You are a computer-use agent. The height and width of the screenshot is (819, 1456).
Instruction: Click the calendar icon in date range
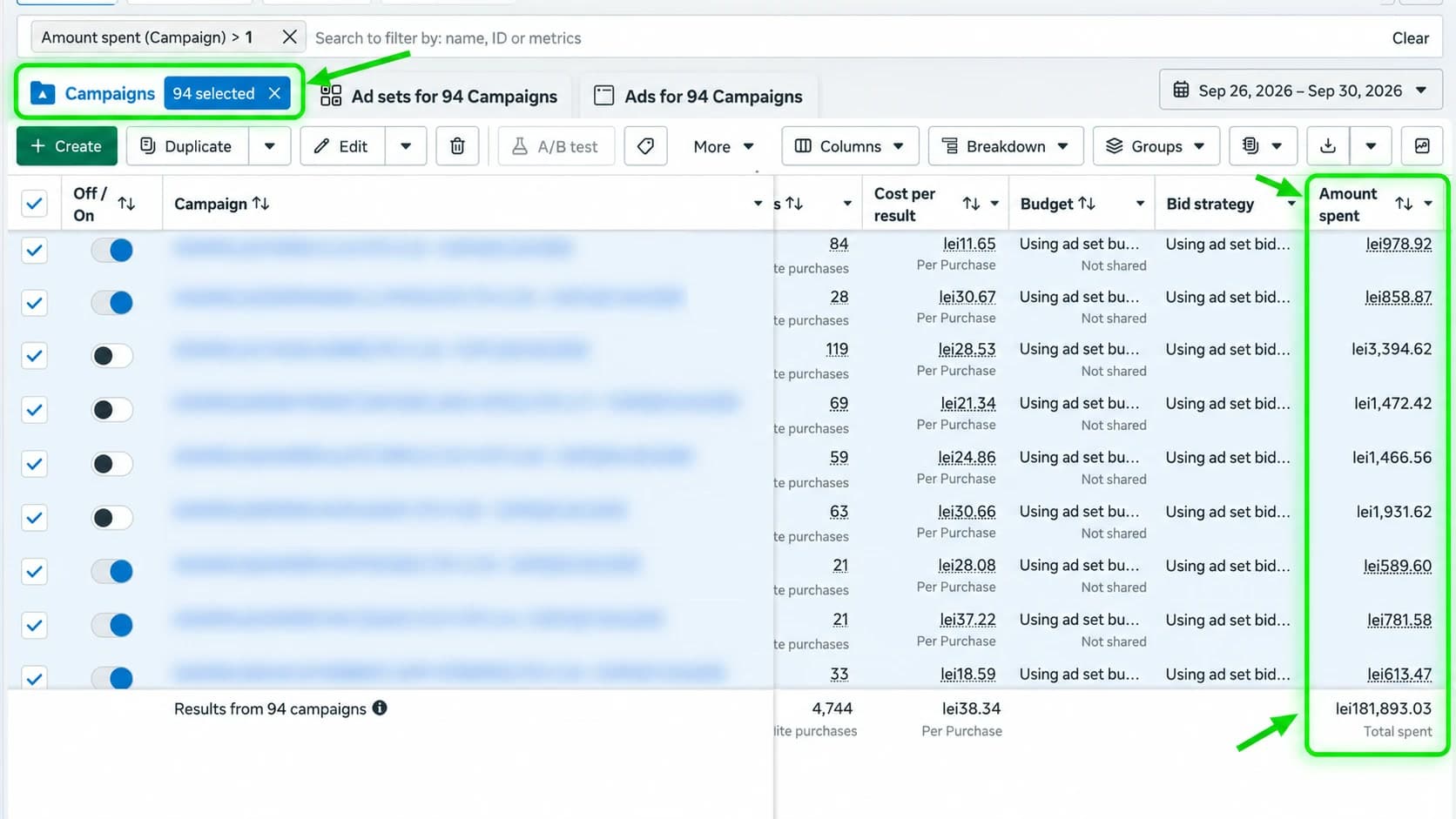coord(1181,90)
